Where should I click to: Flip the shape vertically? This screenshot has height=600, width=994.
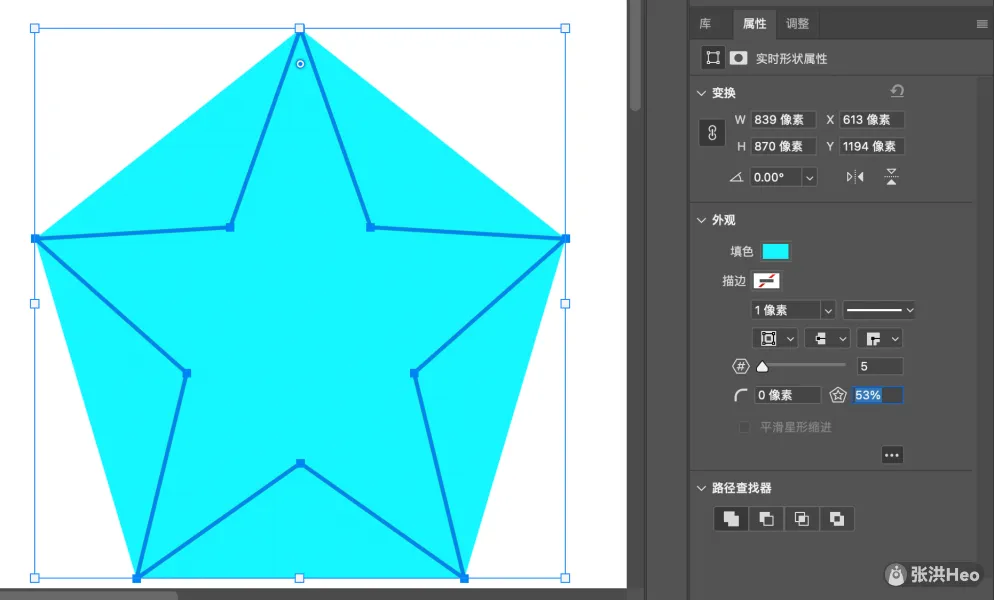(891, 177)
